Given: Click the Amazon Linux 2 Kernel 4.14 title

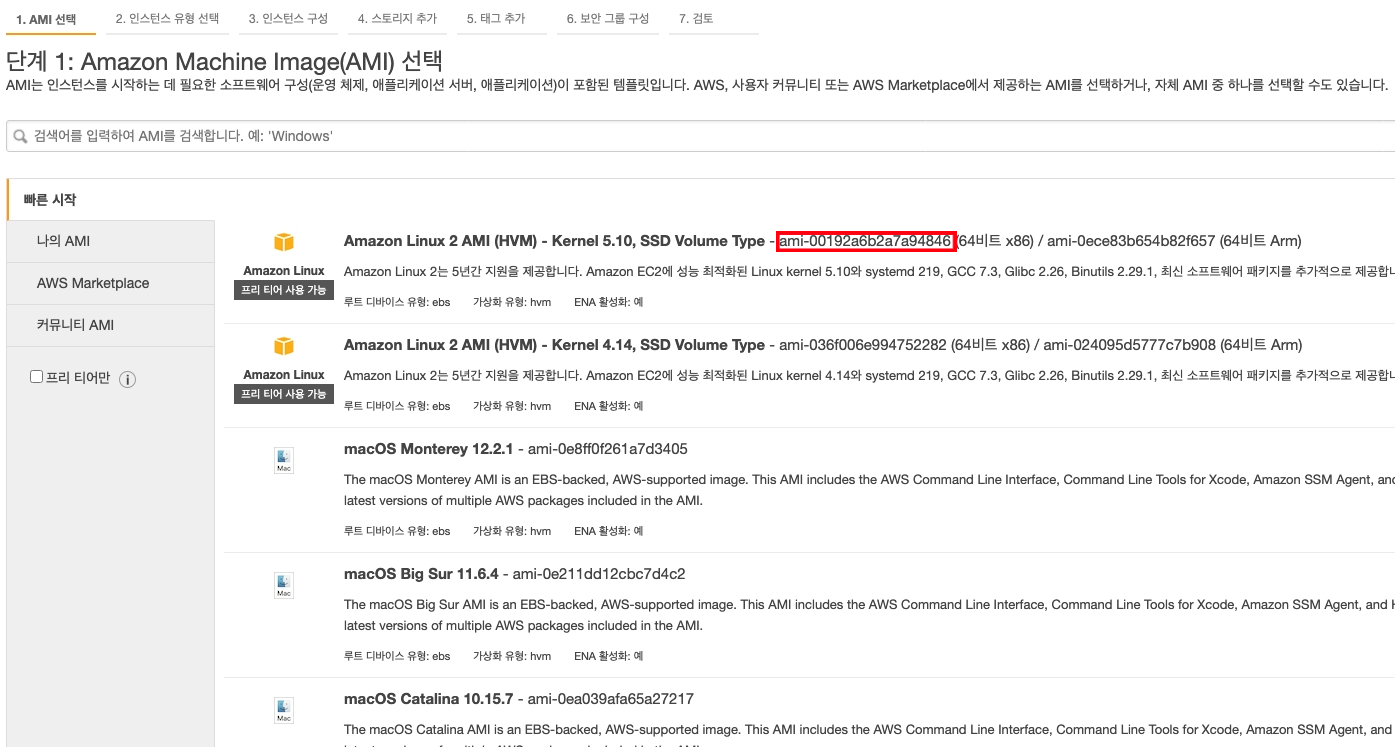Looking at the screenshot, I should coord(554,345).
